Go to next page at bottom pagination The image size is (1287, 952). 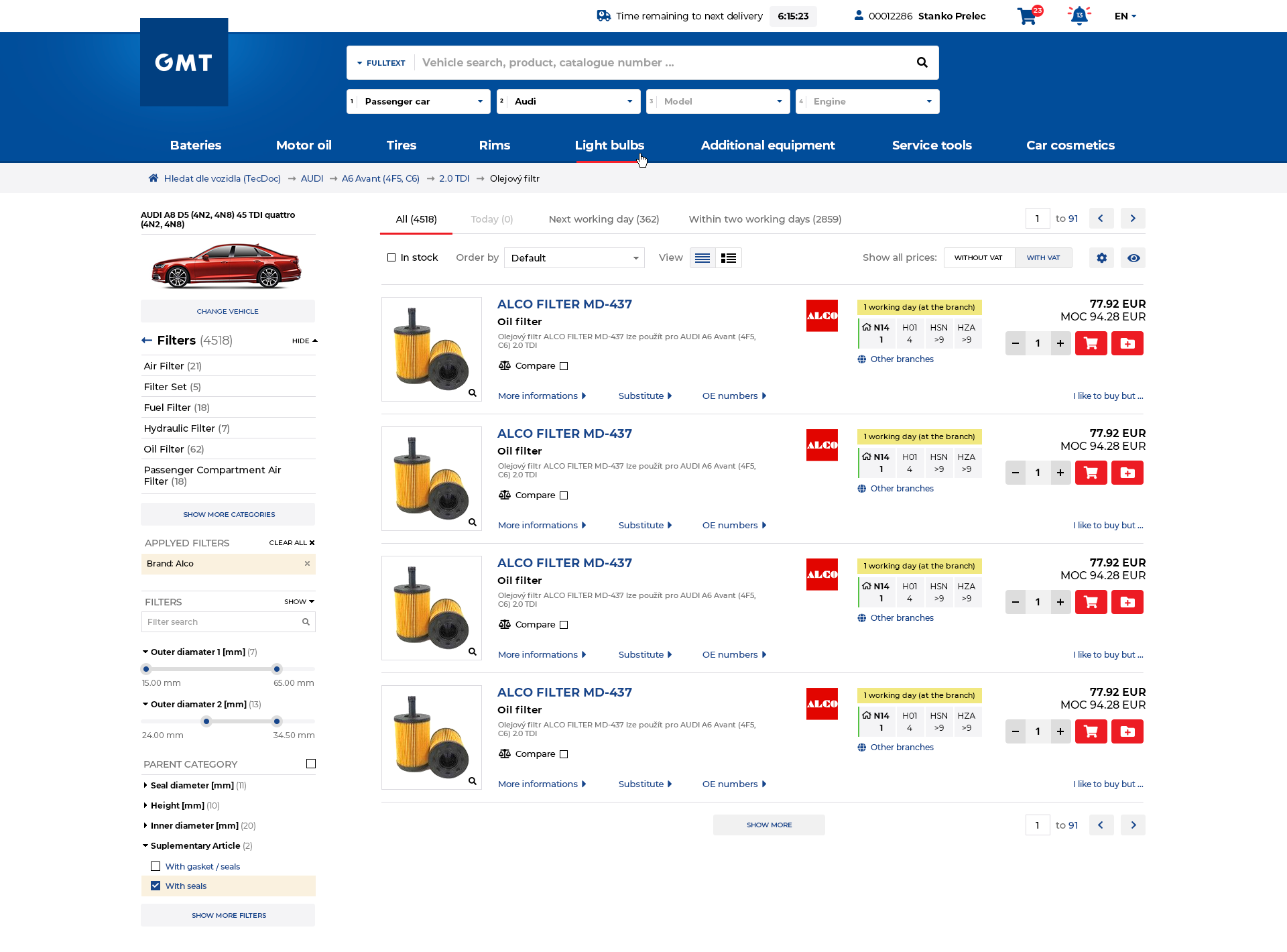click(1133, 825)
